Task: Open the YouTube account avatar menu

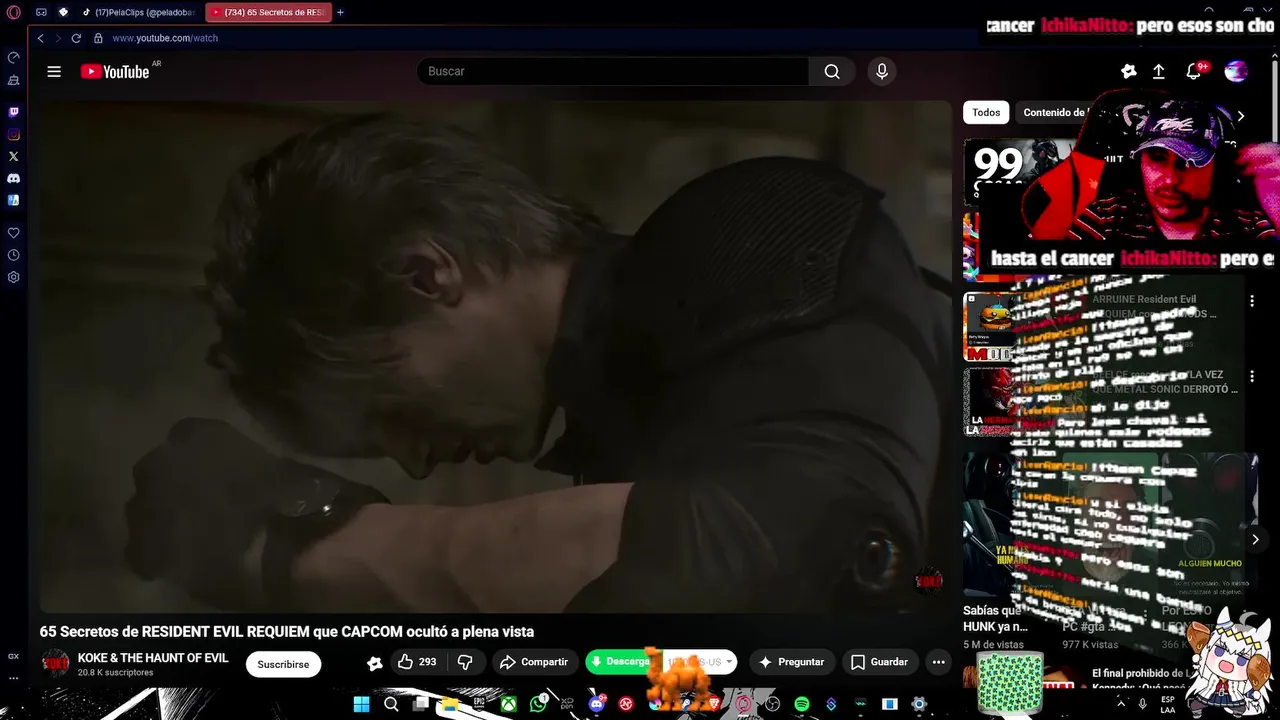Action: [1236, 71]
